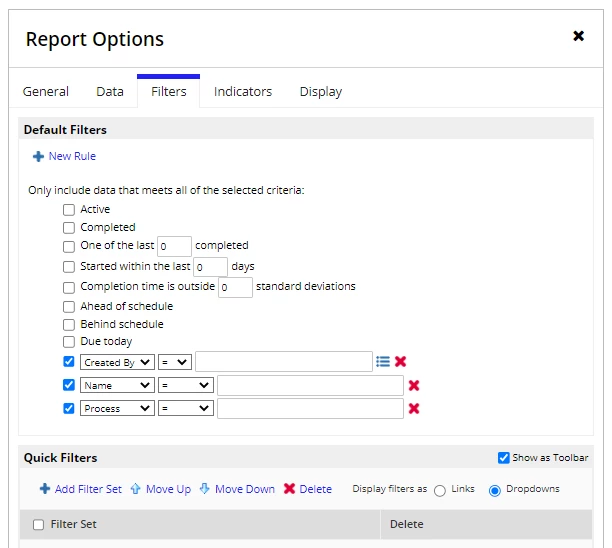Open the Name field dropdown
Viewport: 612px width, 548px height.
click(x=117, y=385)
